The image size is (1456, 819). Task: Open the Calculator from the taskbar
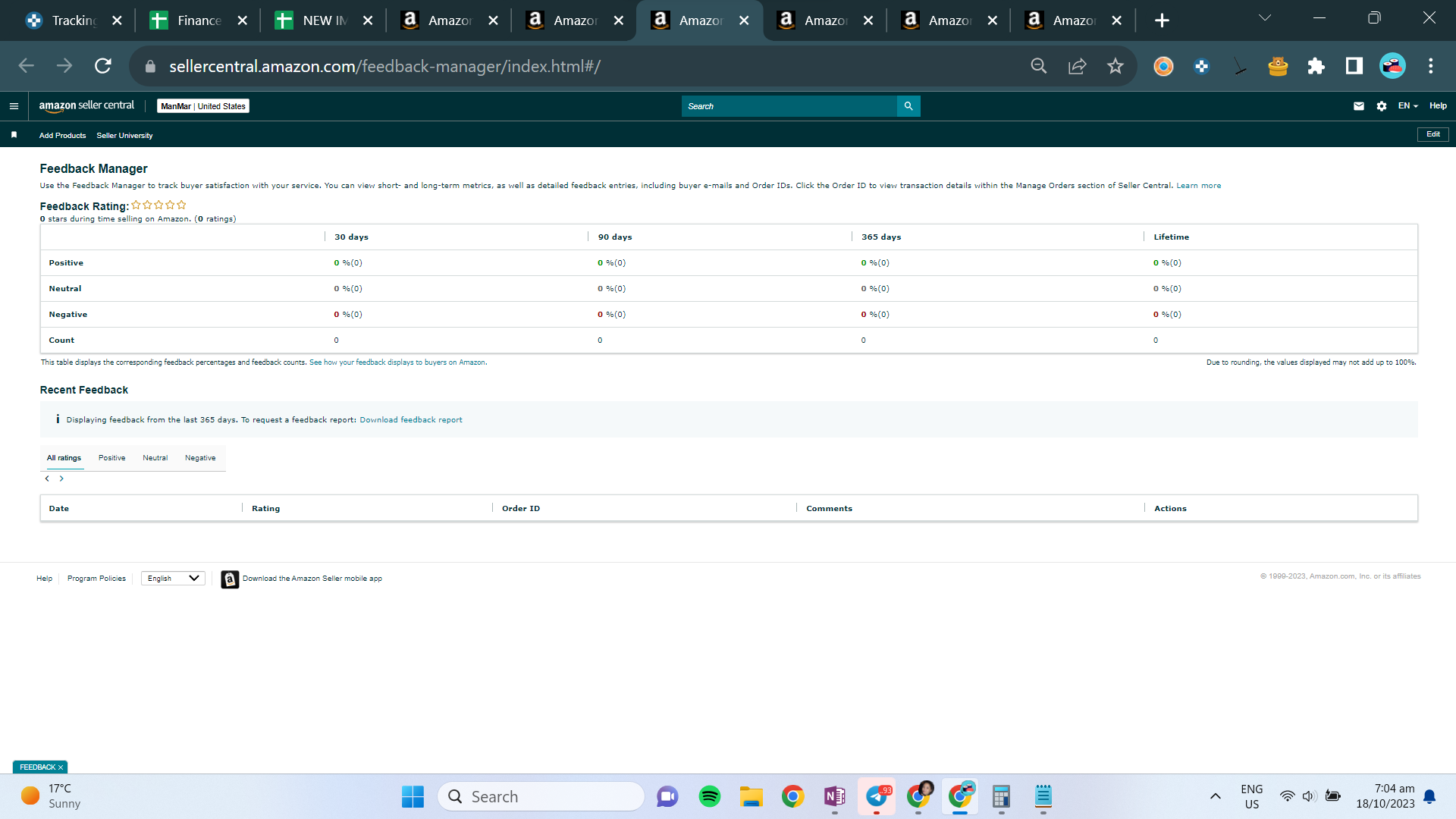(x=1002, y=796)
